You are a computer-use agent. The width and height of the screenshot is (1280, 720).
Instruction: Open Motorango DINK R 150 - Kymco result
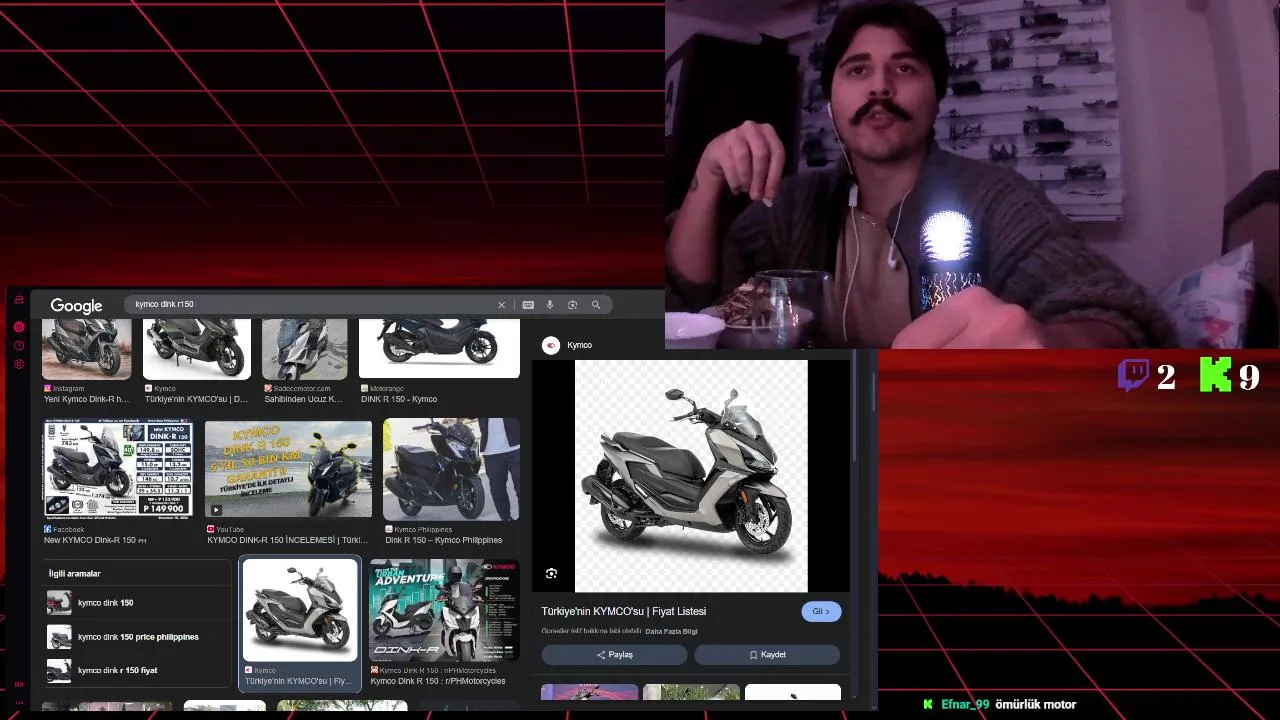(x=439, y=362)
